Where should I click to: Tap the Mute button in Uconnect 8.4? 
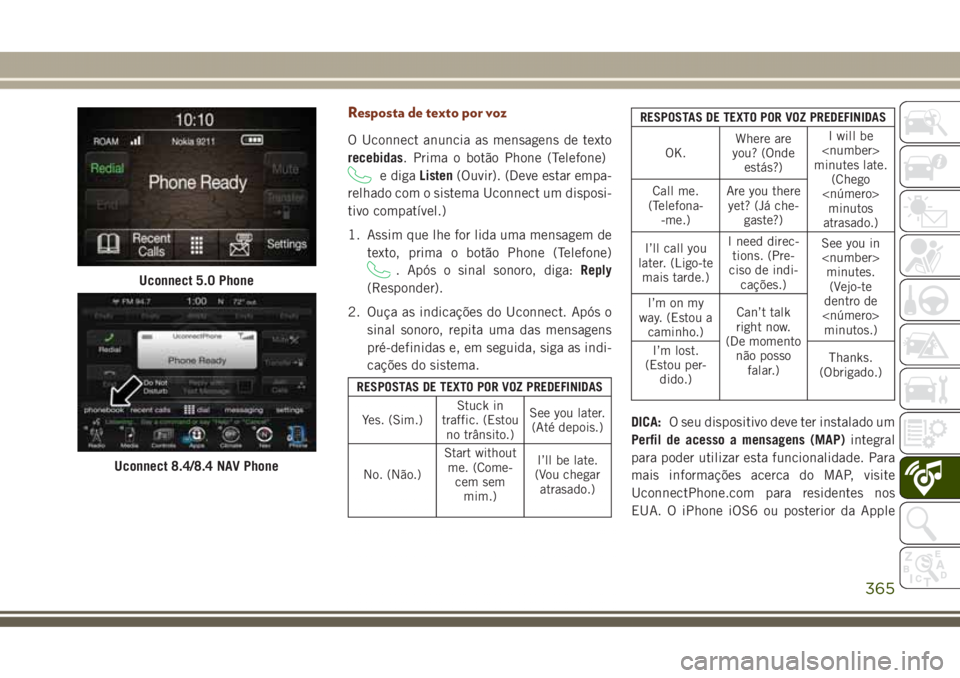[x=285, y=339]
